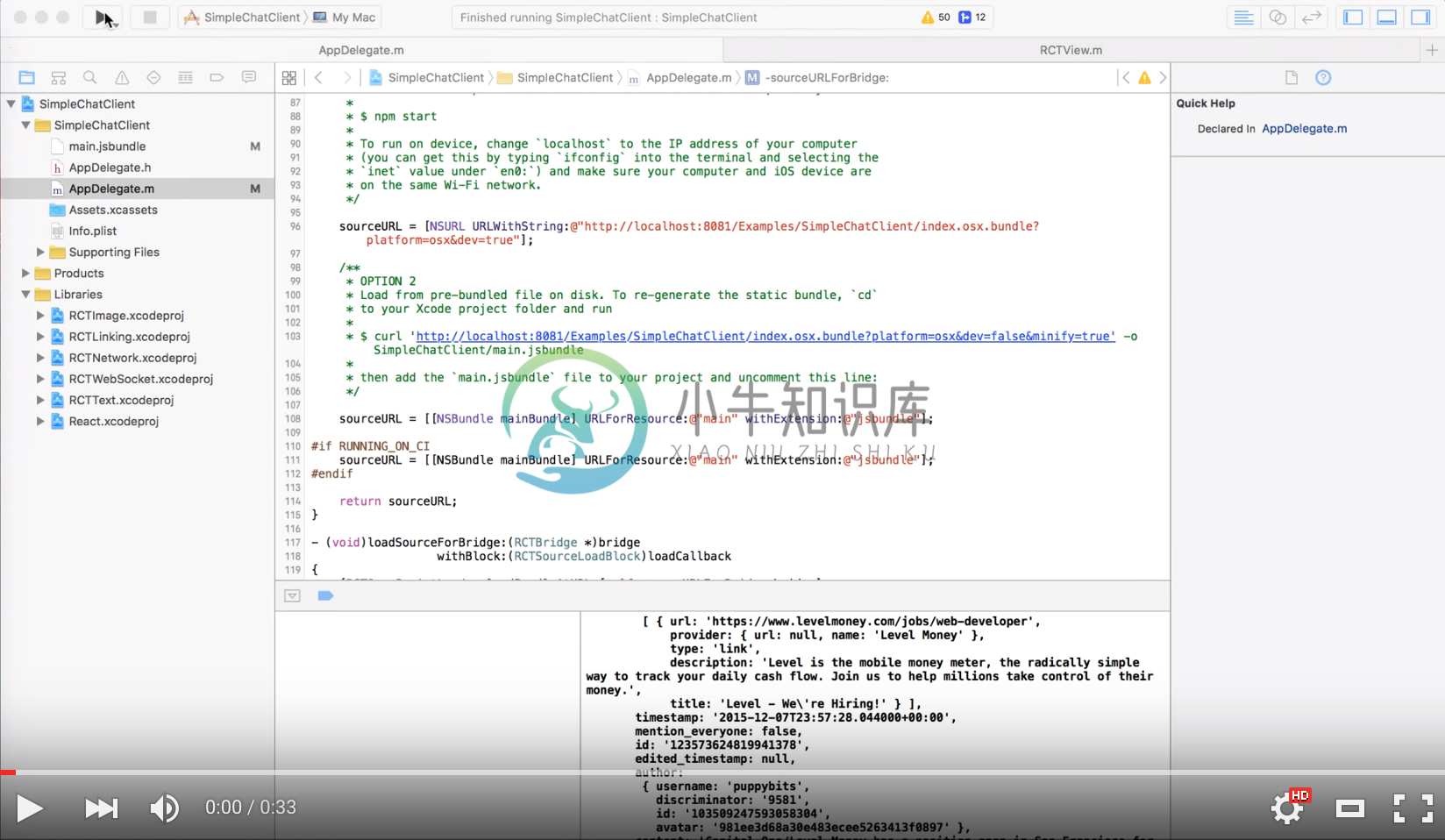Open -sourceURLForBridge: method jump bar segment
The height and width of the screenshot is (840, 1445).
click(817, 78)
